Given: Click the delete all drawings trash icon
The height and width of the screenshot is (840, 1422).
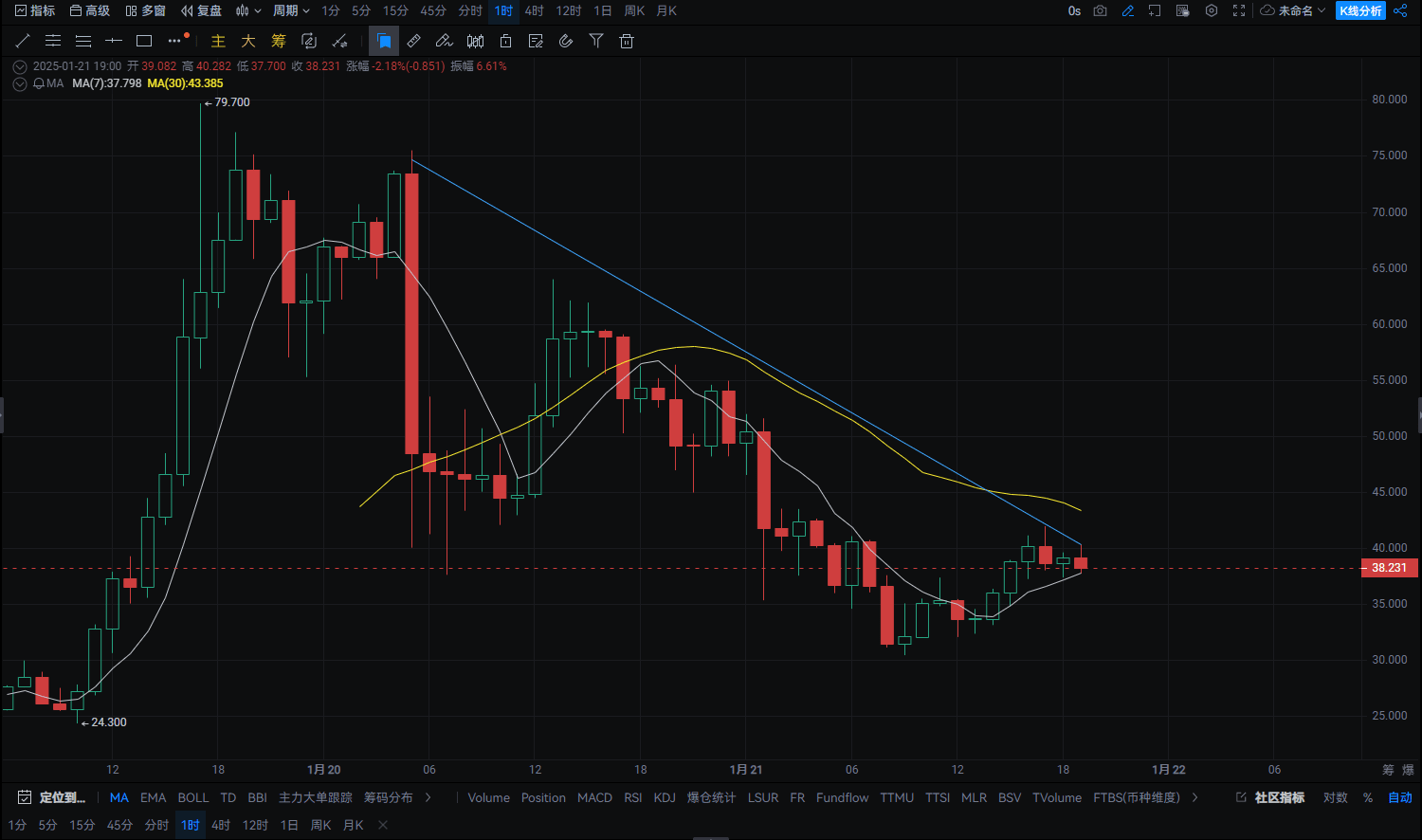Looking at the screenshot, I should click(x=627, y=41).
